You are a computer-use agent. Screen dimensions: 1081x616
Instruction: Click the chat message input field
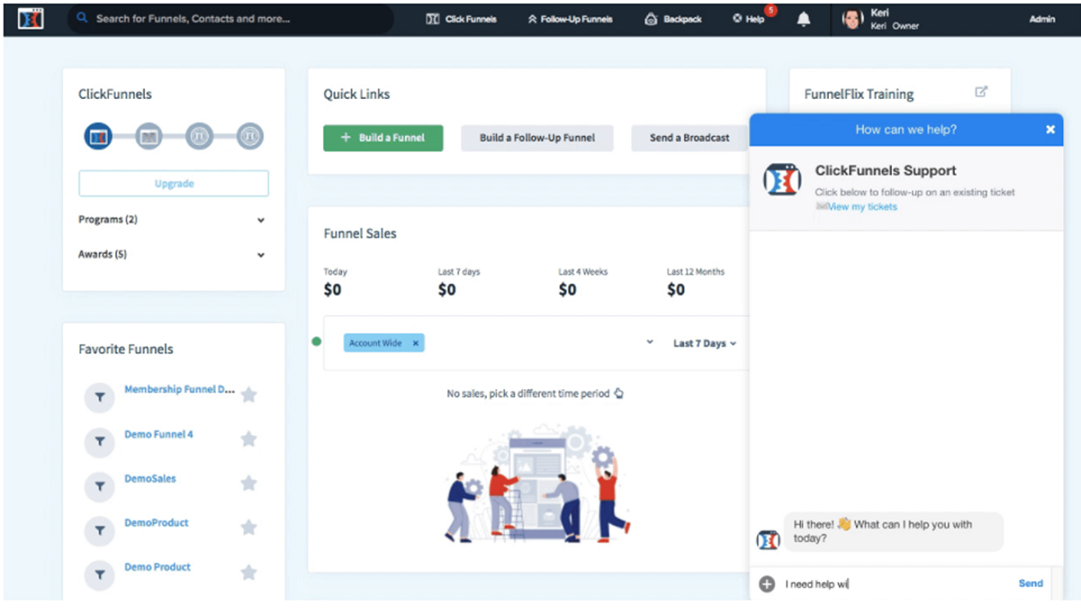click(896, 584)
